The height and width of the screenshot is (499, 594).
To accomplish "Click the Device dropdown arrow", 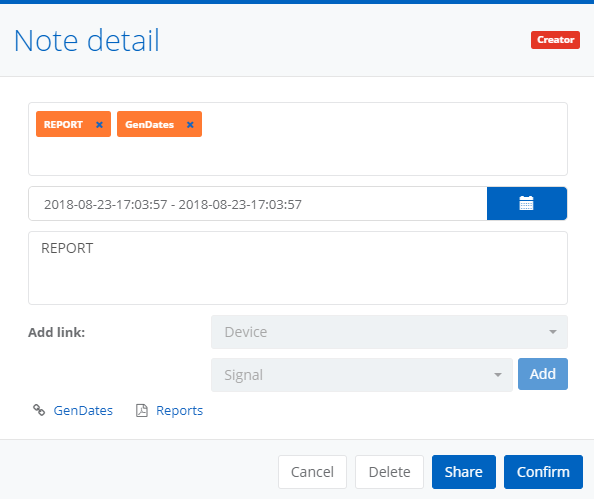I will [553, 332].
